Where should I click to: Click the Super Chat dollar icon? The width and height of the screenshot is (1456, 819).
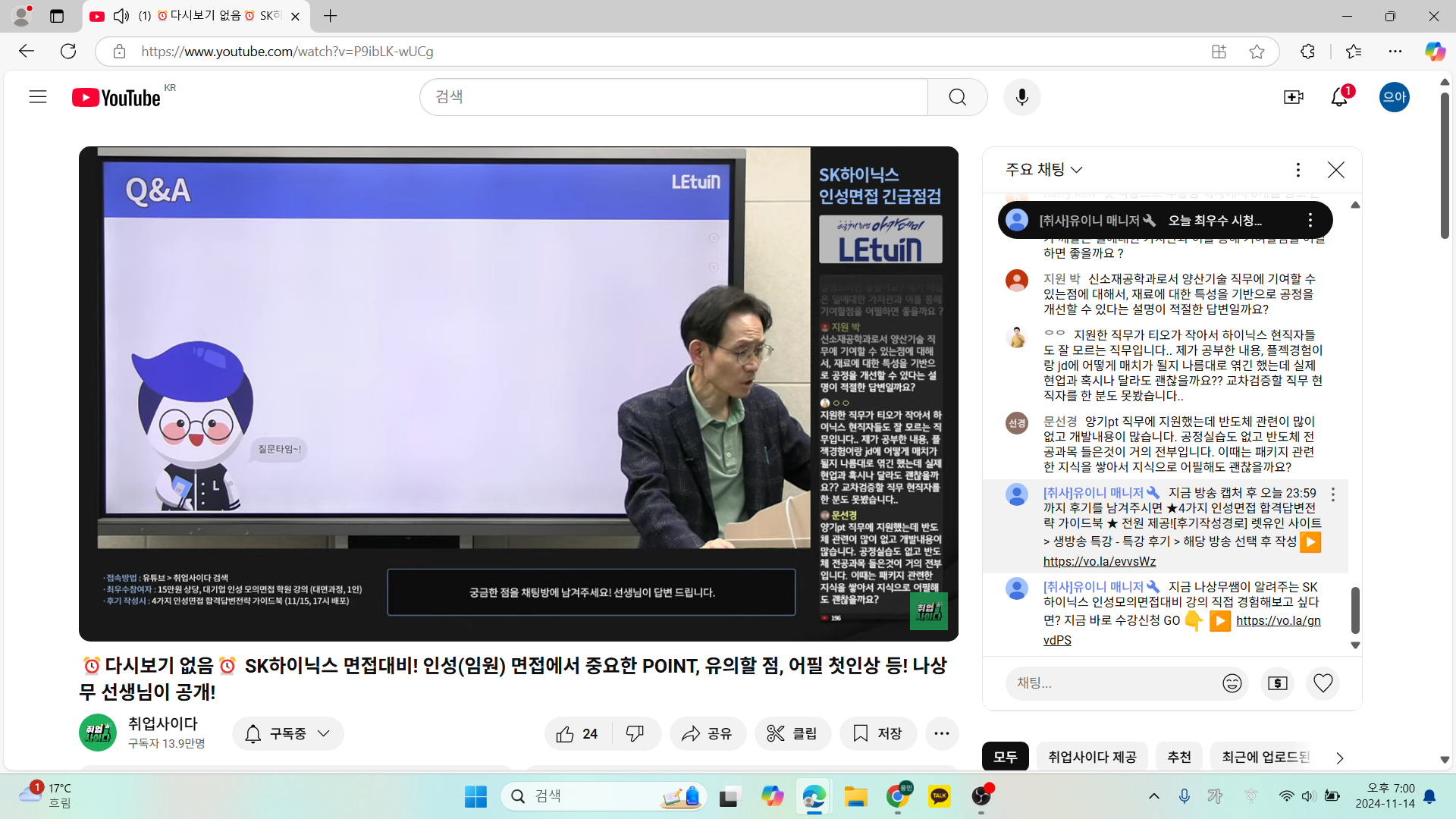(1277, 683)
